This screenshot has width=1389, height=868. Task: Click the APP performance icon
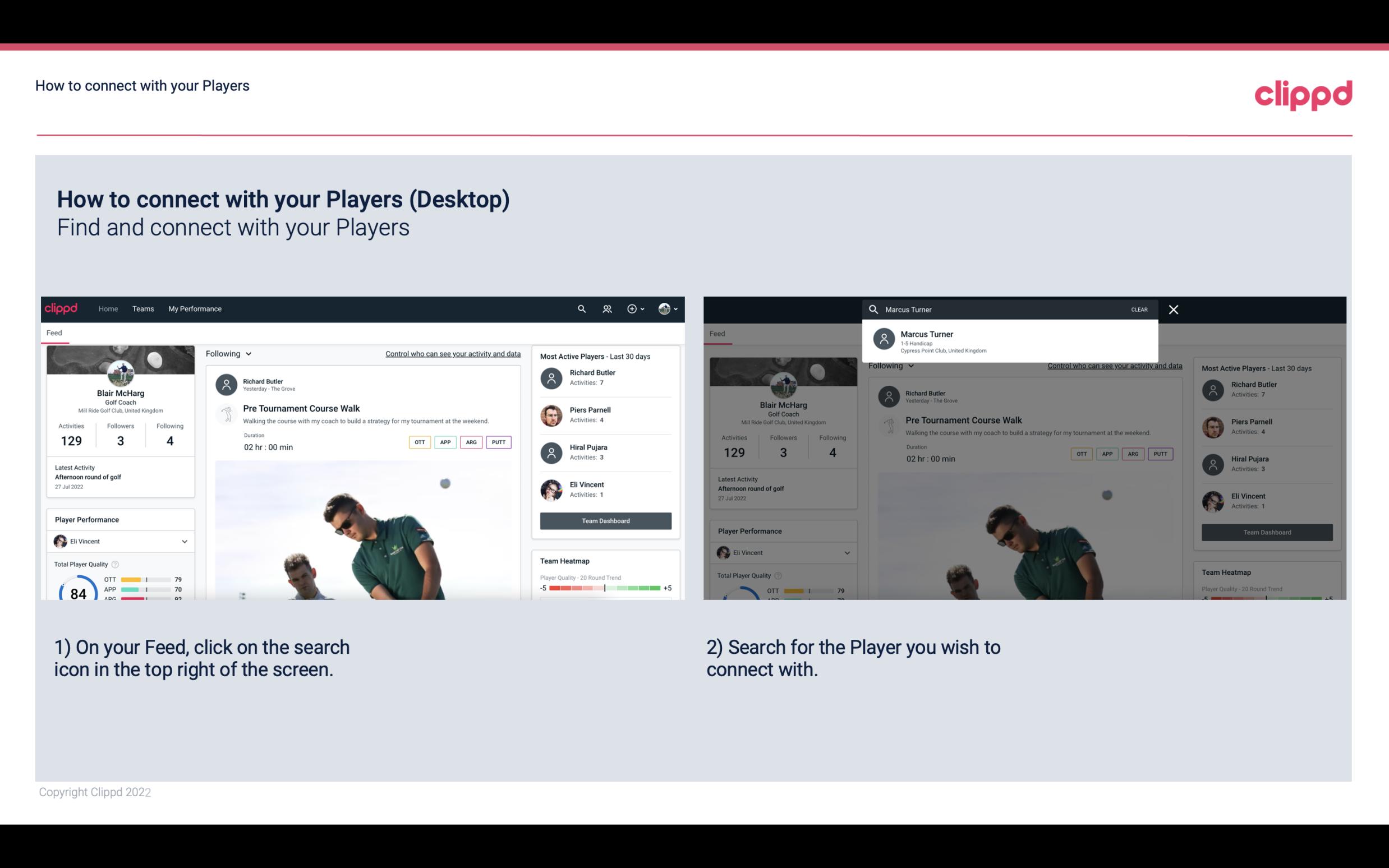point(444,441)
